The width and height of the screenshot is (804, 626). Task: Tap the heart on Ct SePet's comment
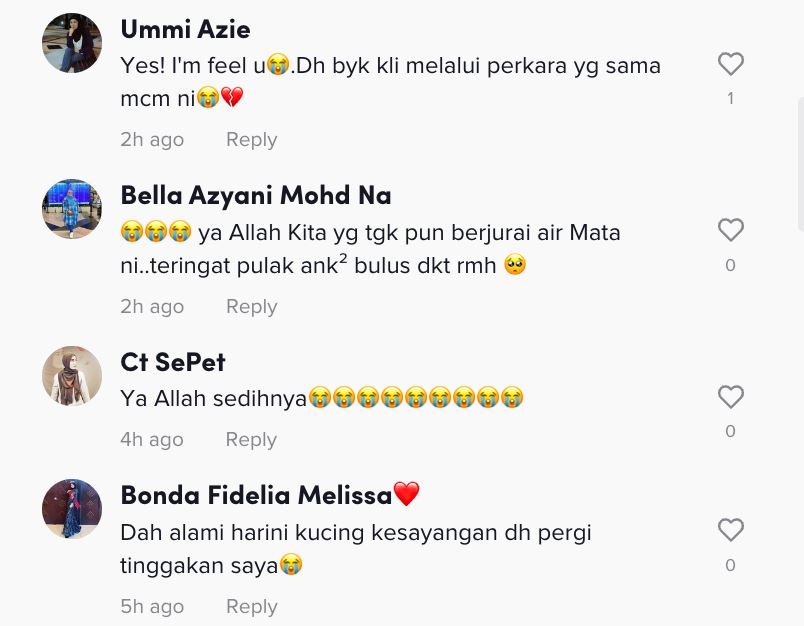point(730,397)
